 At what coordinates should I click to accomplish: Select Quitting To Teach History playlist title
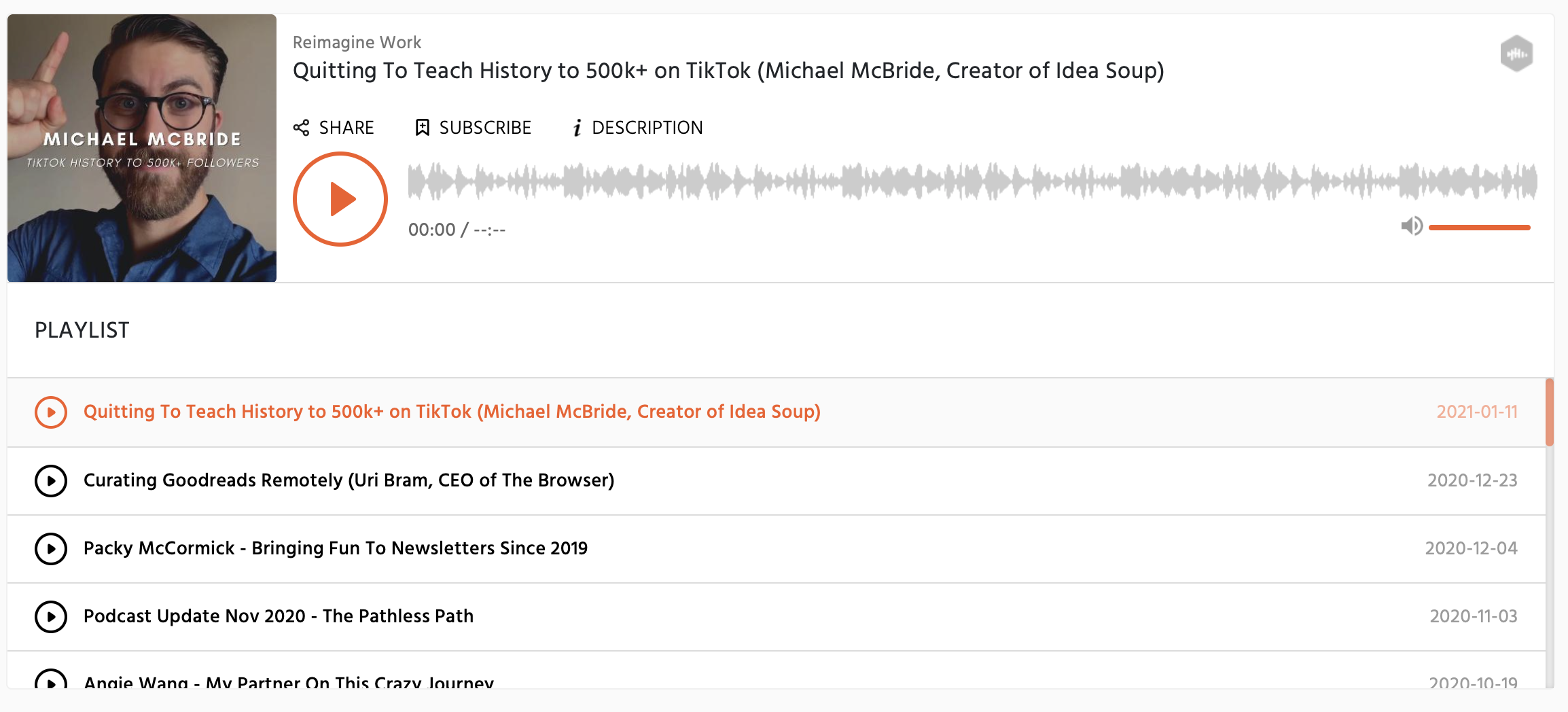[452, 412]
